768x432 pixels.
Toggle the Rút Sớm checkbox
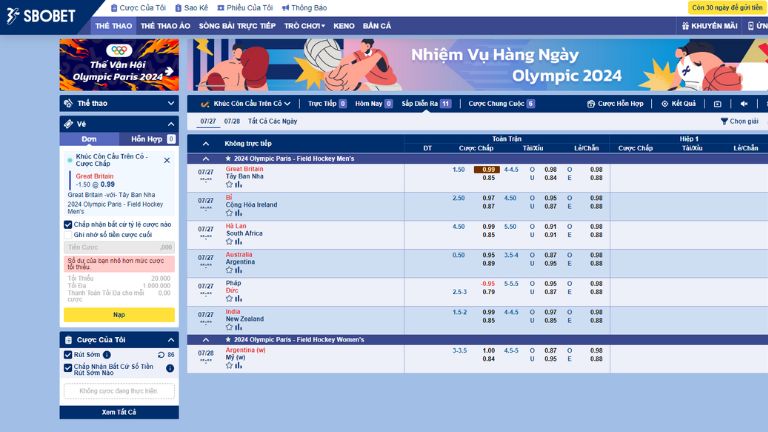(x=68, y=355)
